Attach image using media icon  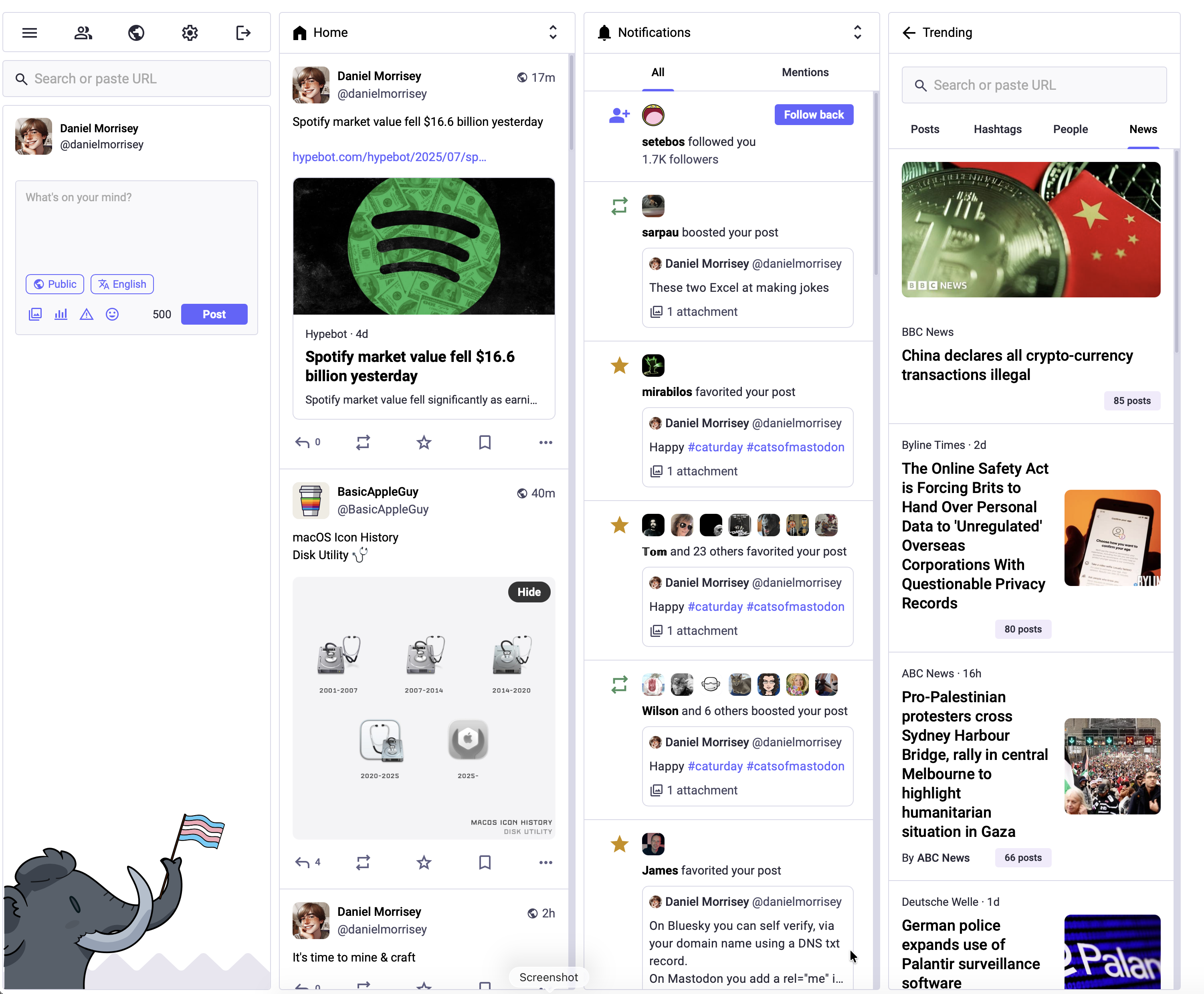point(35,314)
